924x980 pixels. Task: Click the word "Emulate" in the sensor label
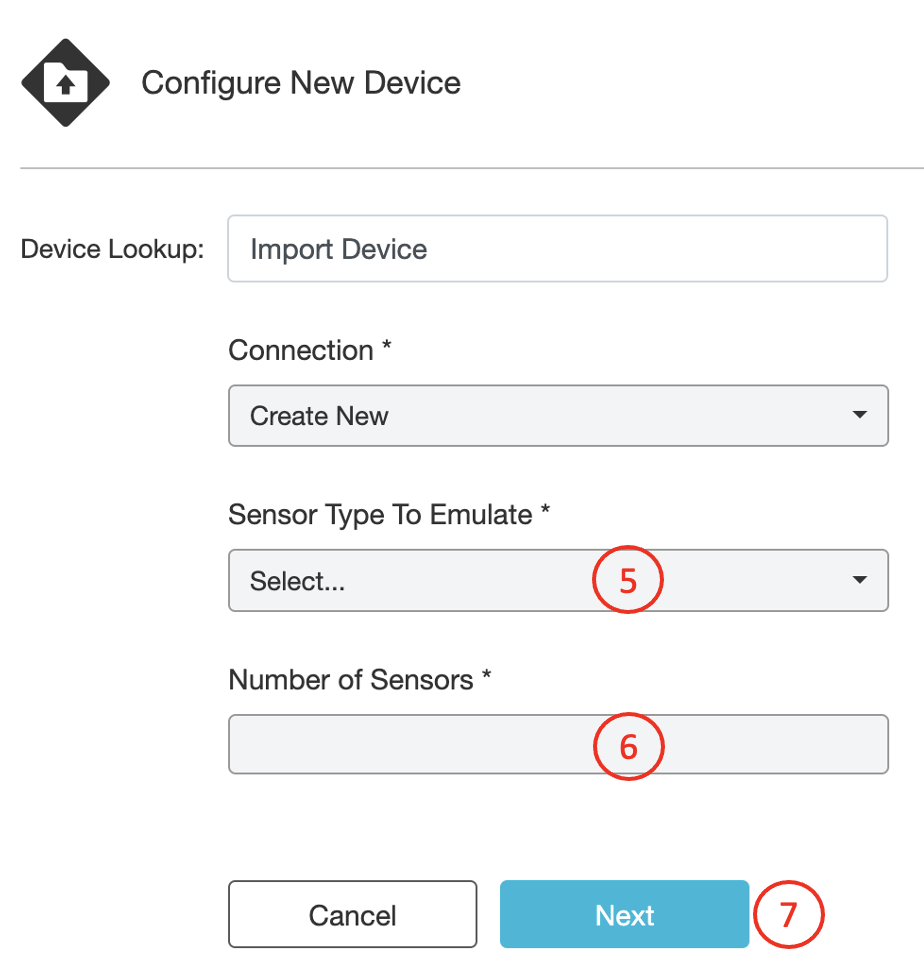point(480,515)
